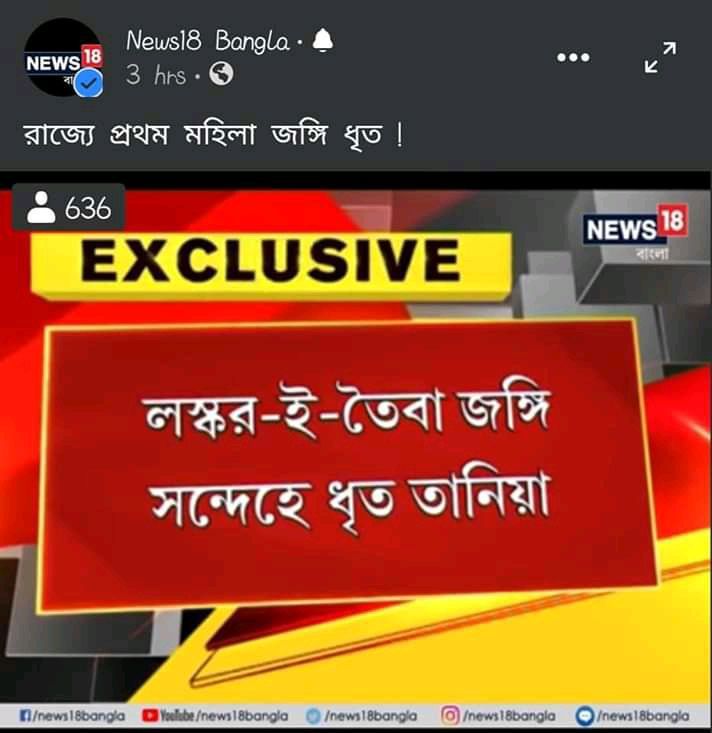Click the person viewers icon on video
This screenshot has height=733, width=712.
coord(41,207)
